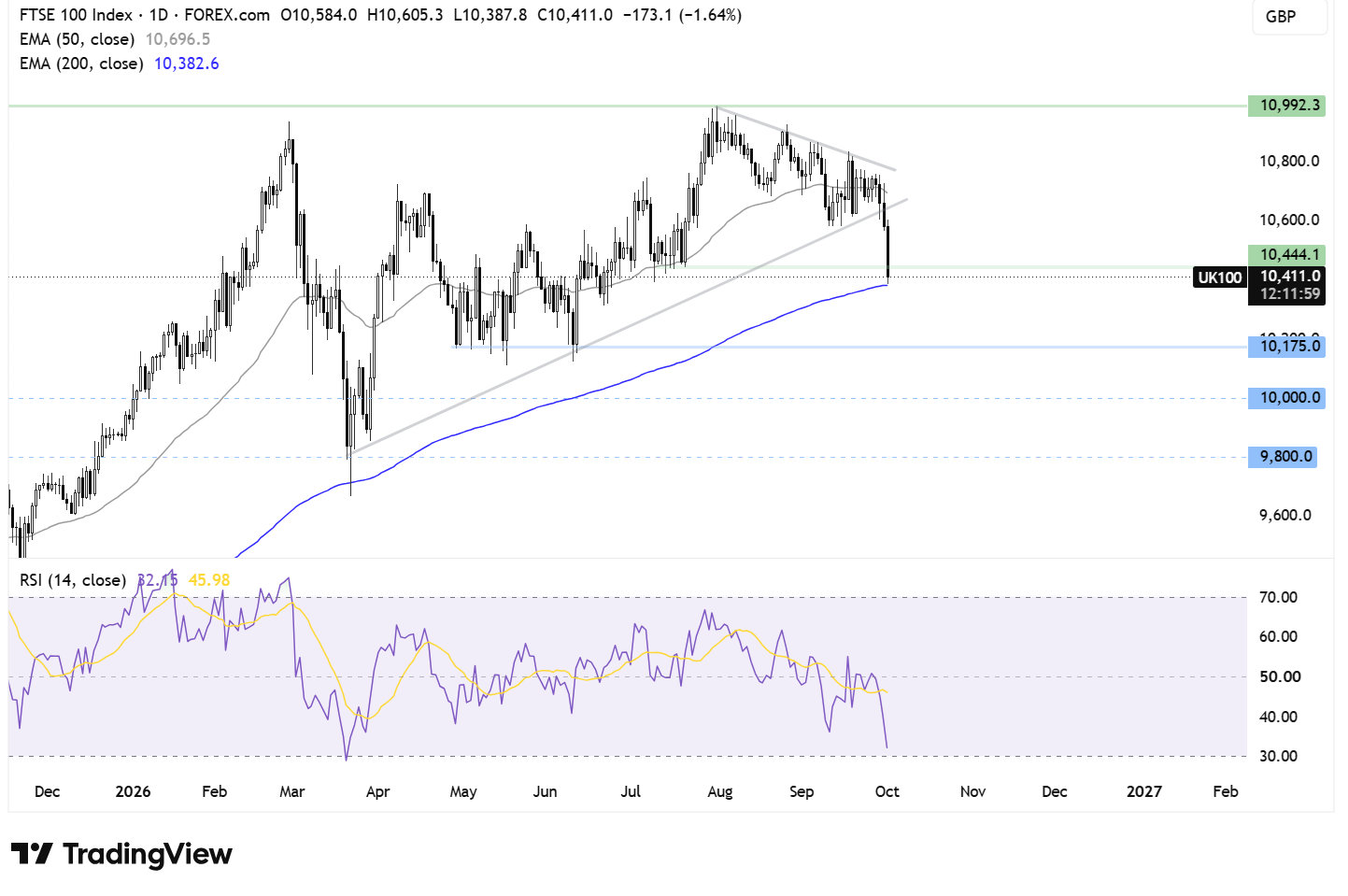This screenshot has width=1348, height=896.
Task: Click the GBP currency button
Action: pos(1289,17)
